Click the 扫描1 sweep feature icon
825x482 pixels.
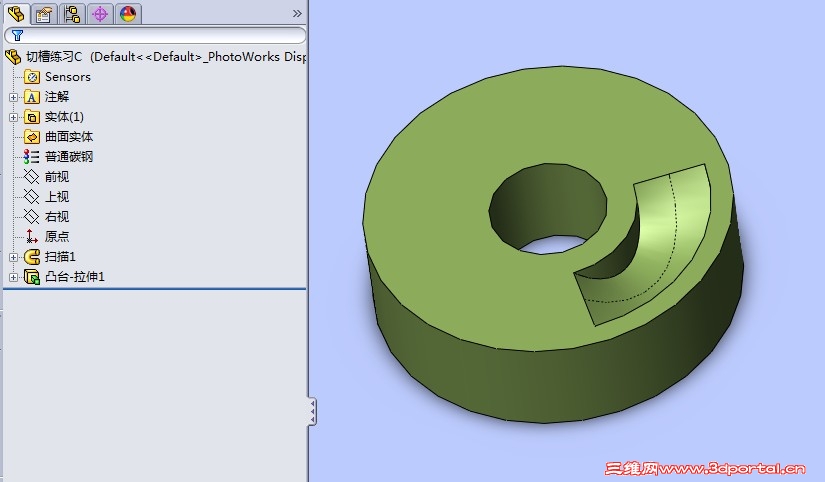[x=32, y=257]
